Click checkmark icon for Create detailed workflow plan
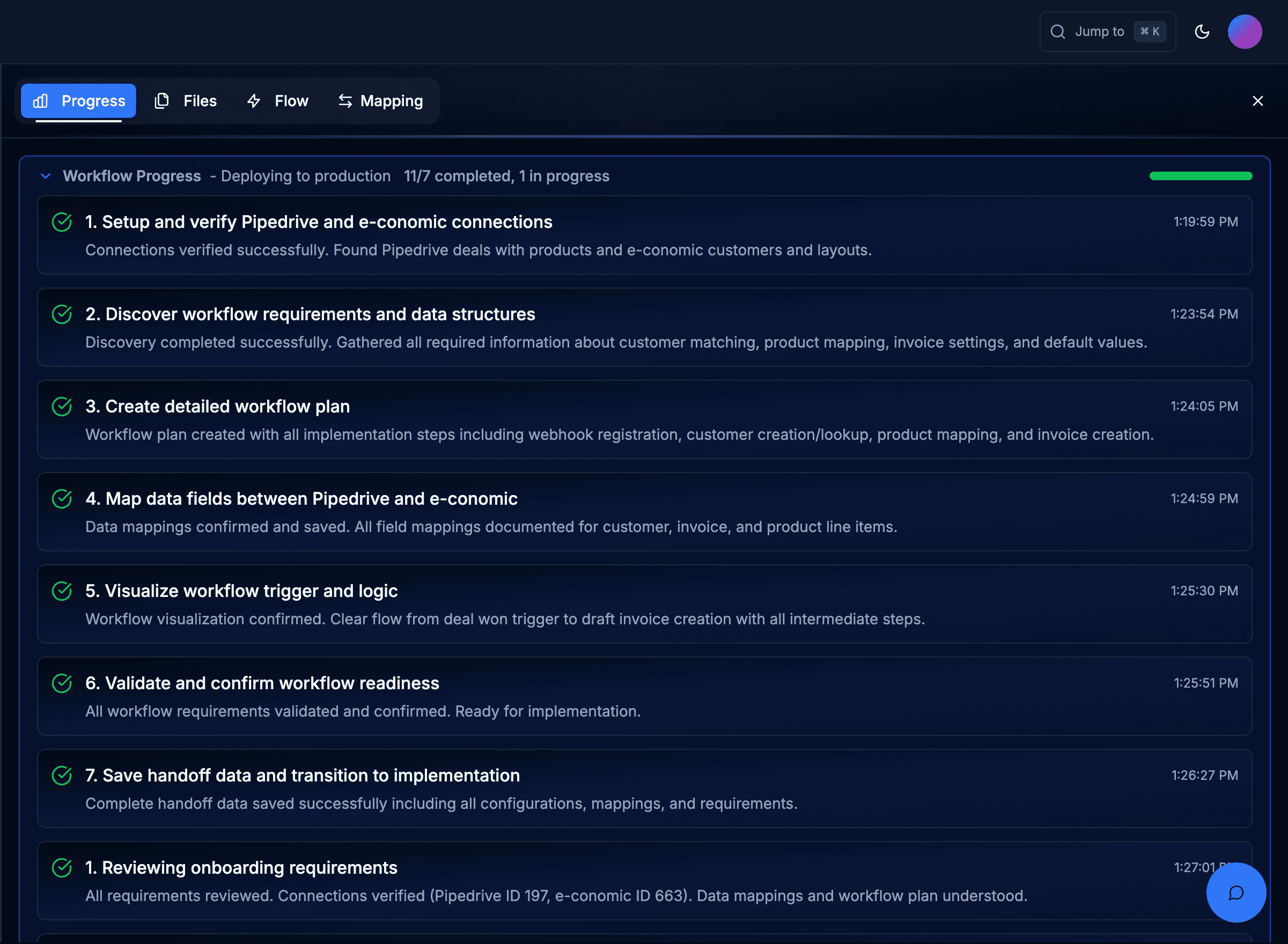 point(62,406)
